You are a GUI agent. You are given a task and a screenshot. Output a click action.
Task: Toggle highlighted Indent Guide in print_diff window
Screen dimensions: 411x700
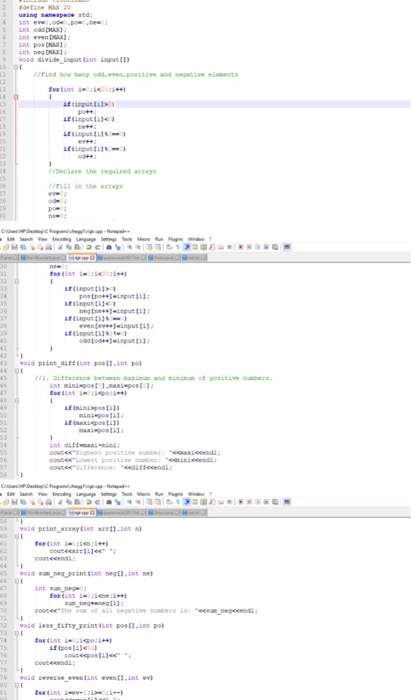pyautogui.click(x=187, y=247)
